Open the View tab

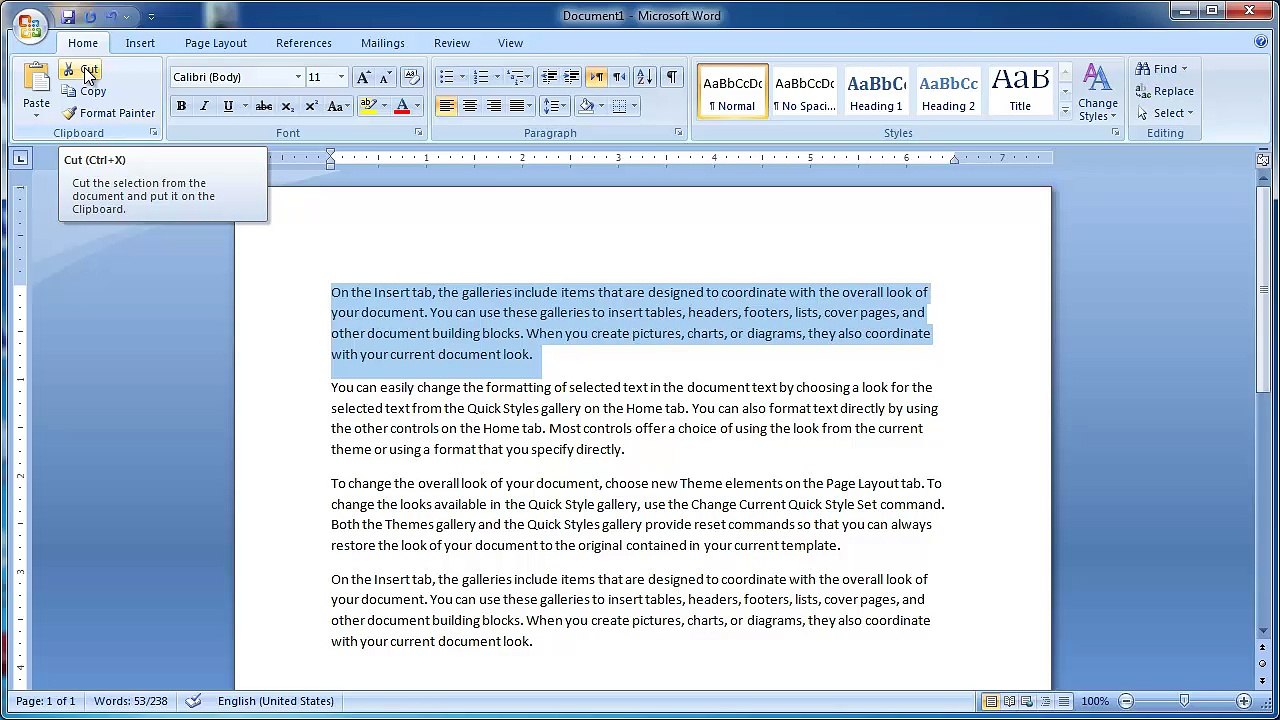[x=511, y=43]
